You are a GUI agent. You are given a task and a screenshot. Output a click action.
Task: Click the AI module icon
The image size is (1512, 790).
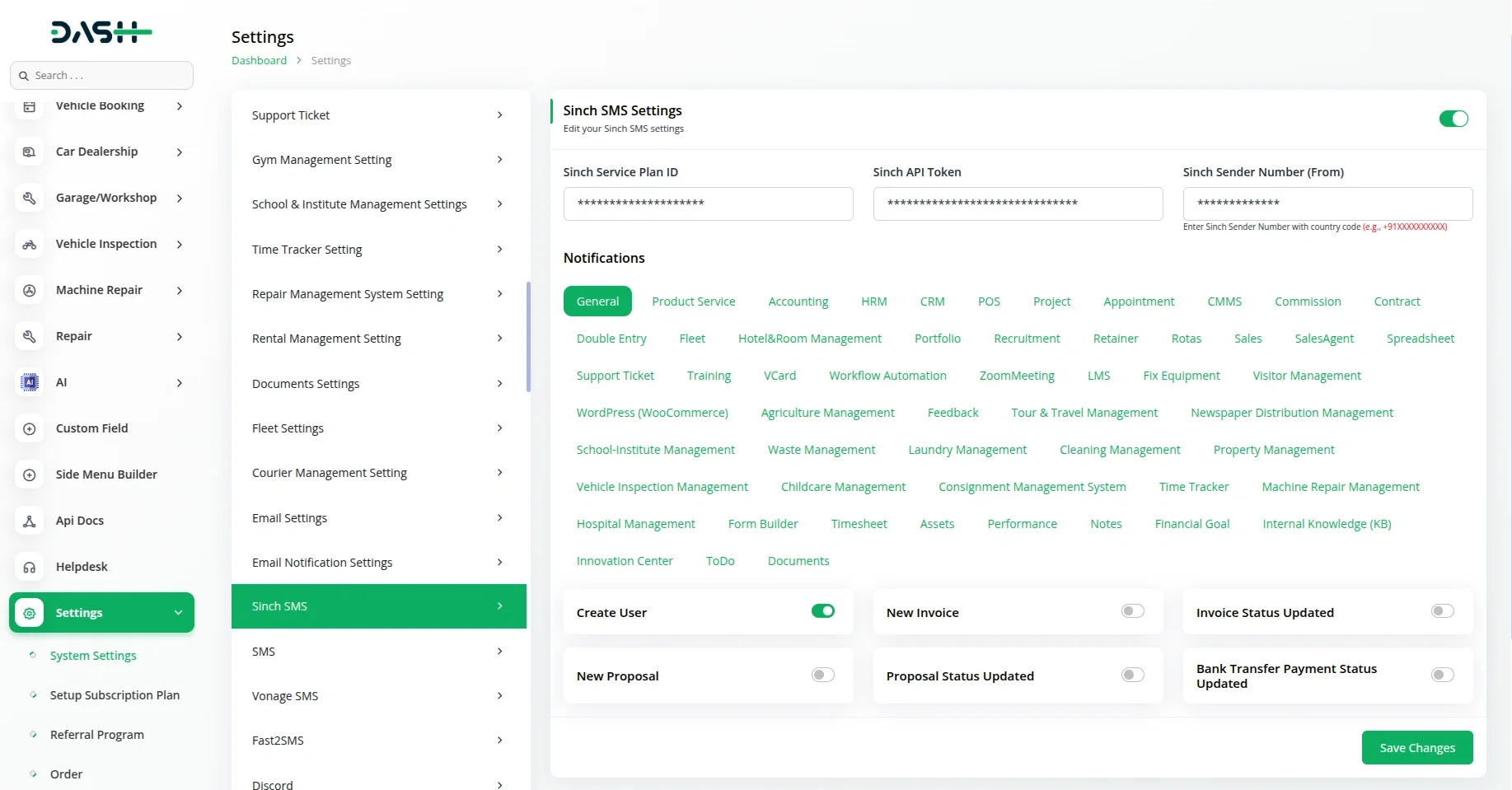pos(30,382)
